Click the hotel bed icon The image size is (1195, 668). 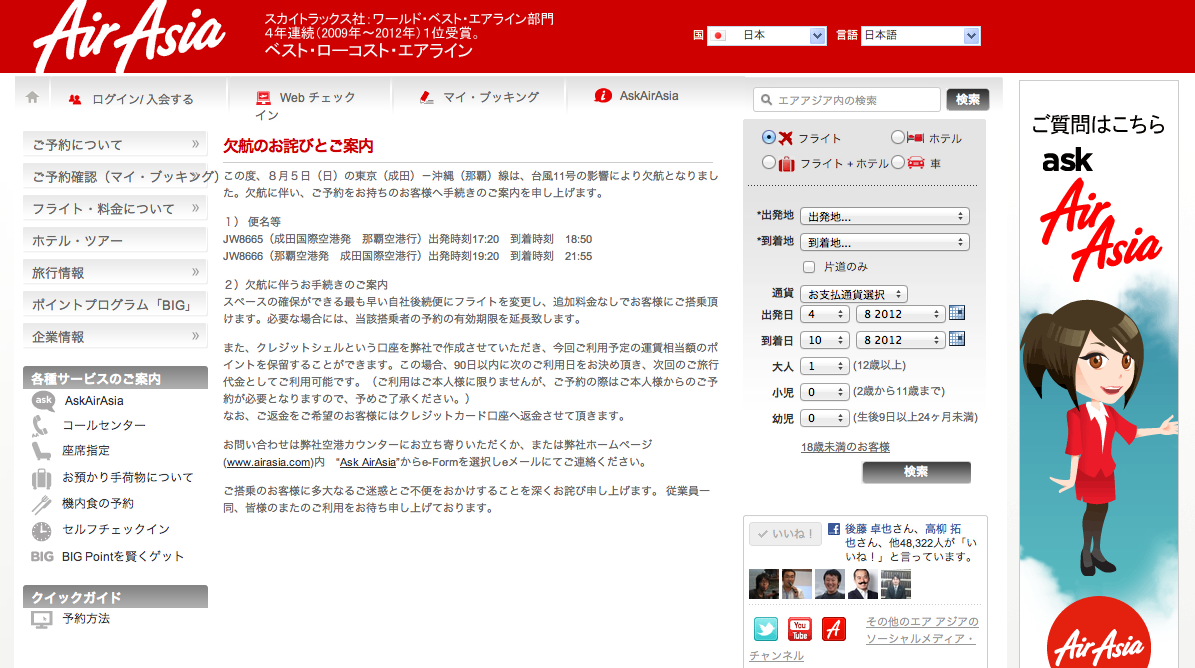point(915,138)
